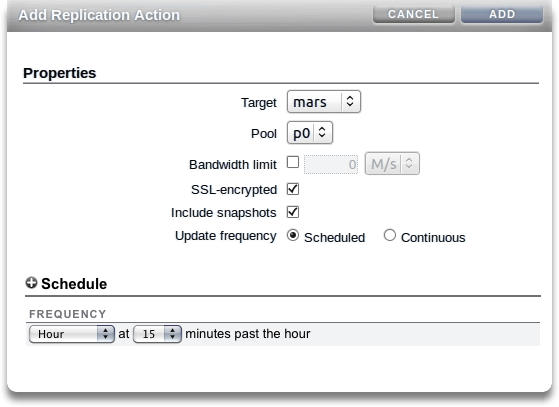Click the Hour frequency stepper arrows

105,334
